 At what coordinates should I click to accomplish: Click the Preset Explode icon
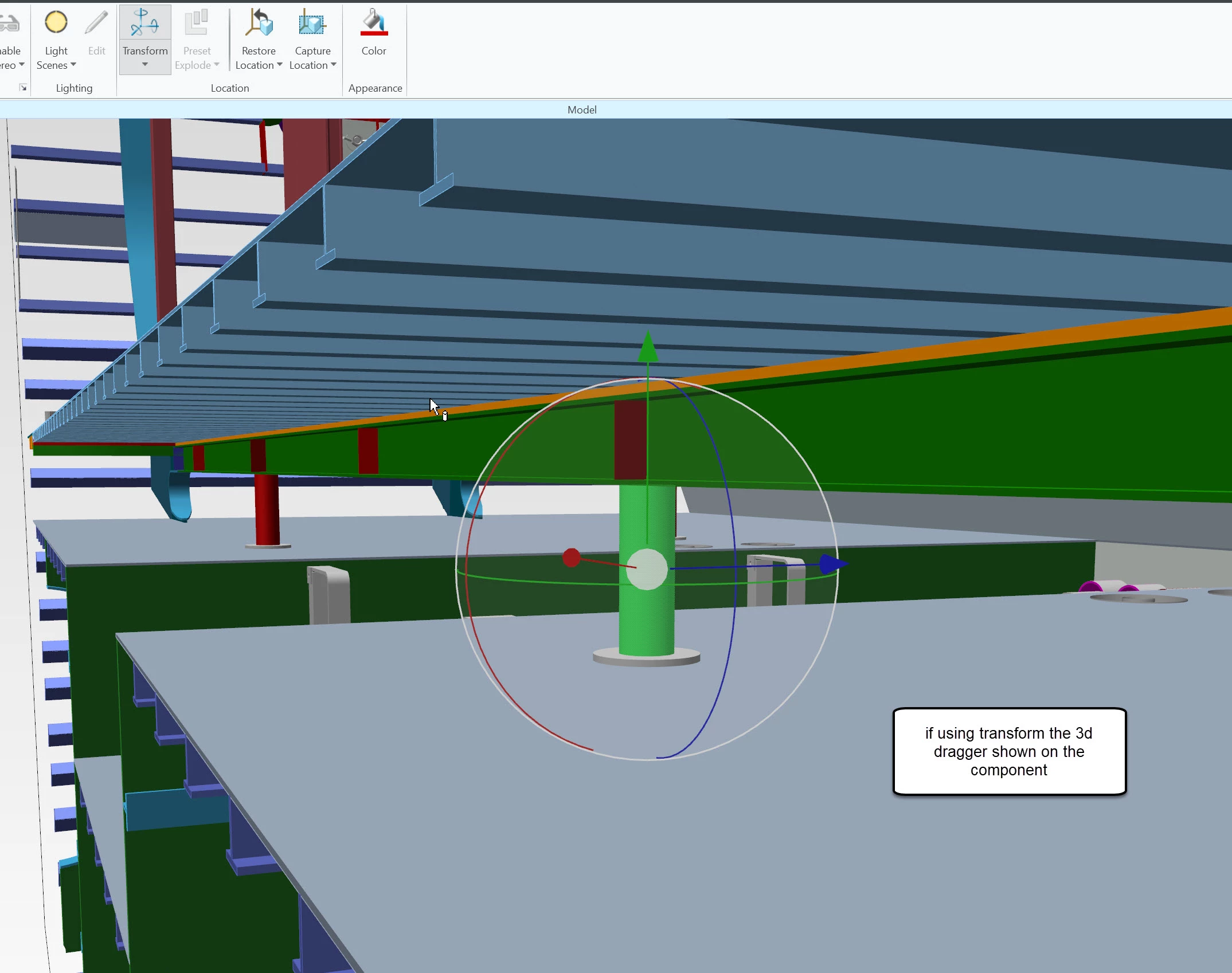tap(196, 23)
